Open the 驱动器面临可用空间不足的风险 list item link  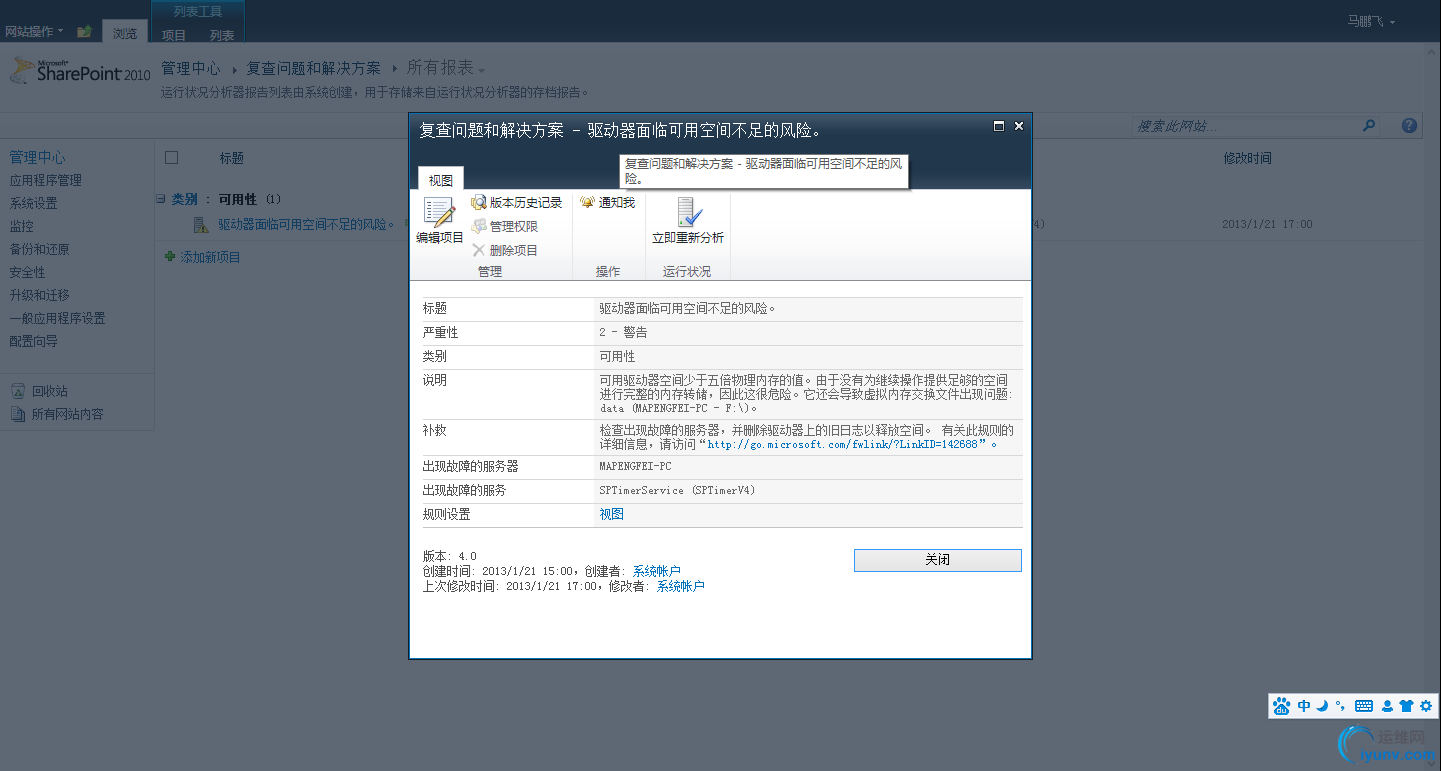click(306, 225)
